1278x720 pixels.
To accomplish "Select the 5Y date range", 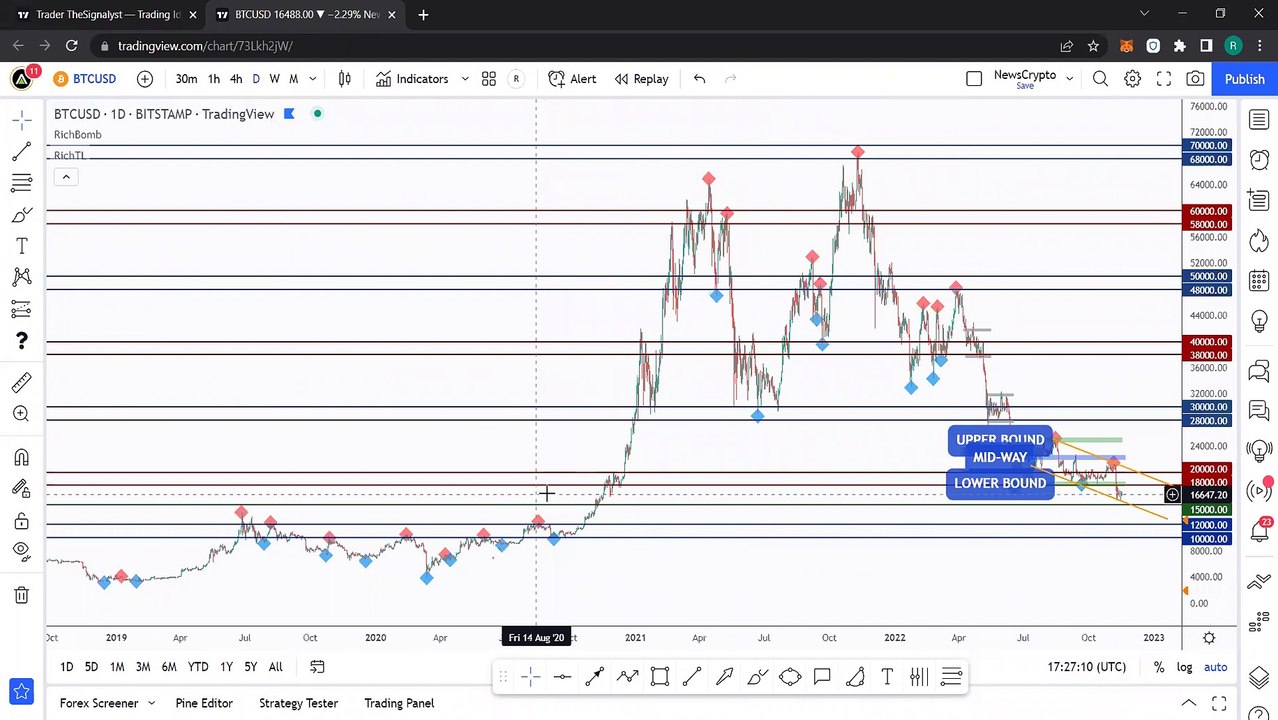I will (250, 667).
